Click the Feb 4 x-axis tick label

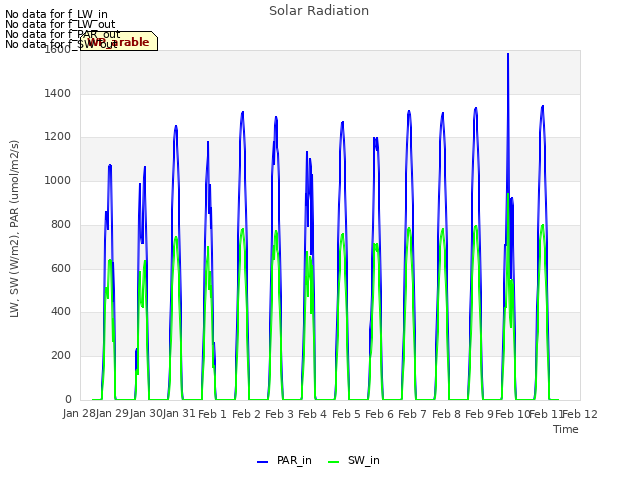tap(312, 414)
